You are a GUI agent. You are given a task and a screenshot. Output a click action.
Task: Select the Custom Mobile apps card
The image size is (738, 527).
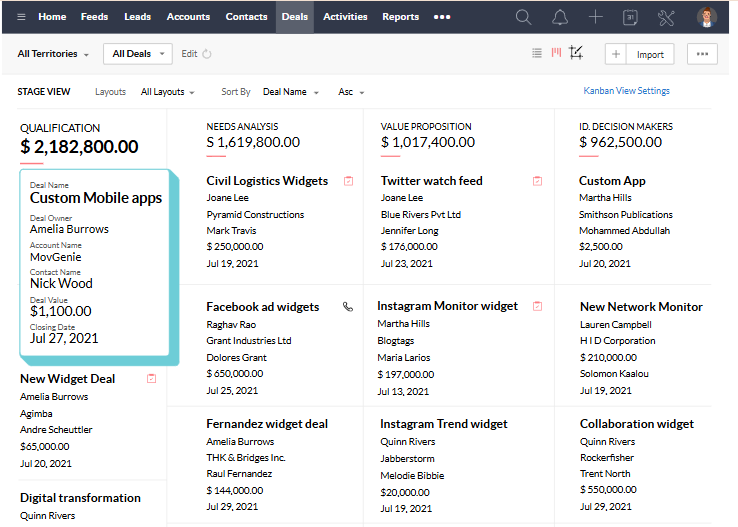click(95, 263)
